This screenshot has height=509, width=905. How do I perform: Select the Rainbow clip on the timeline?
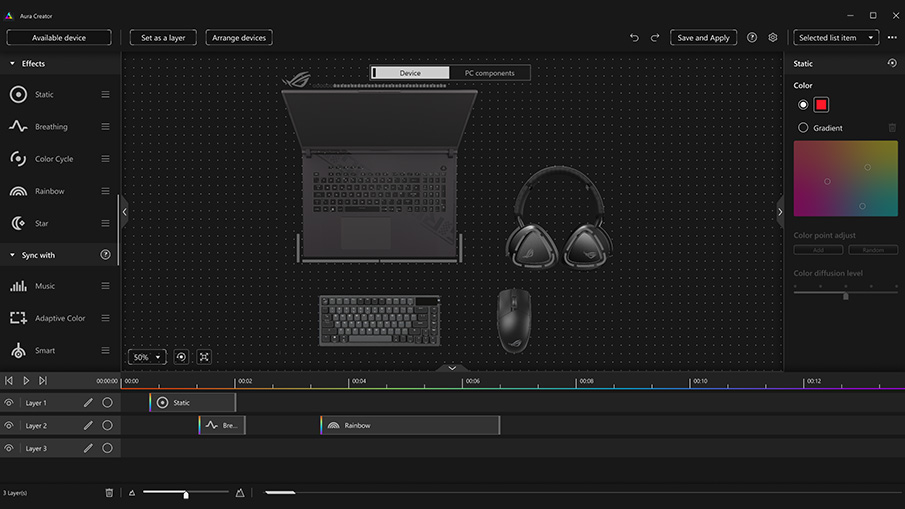coord(410,426)
